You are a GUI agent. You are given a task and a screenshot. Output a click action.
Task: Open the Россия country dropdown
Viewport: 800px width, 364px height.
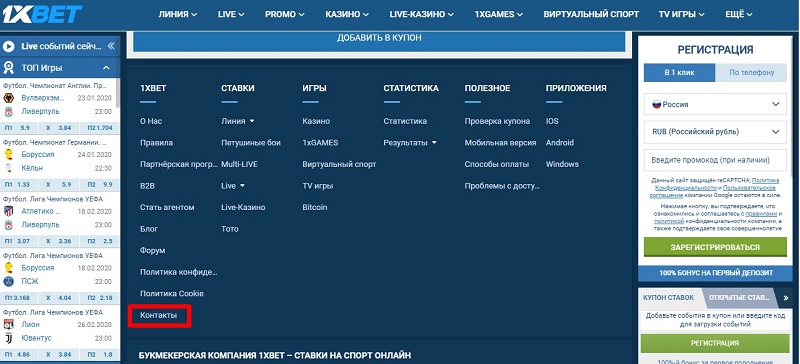pyautogui.click(x=715, y=104)
